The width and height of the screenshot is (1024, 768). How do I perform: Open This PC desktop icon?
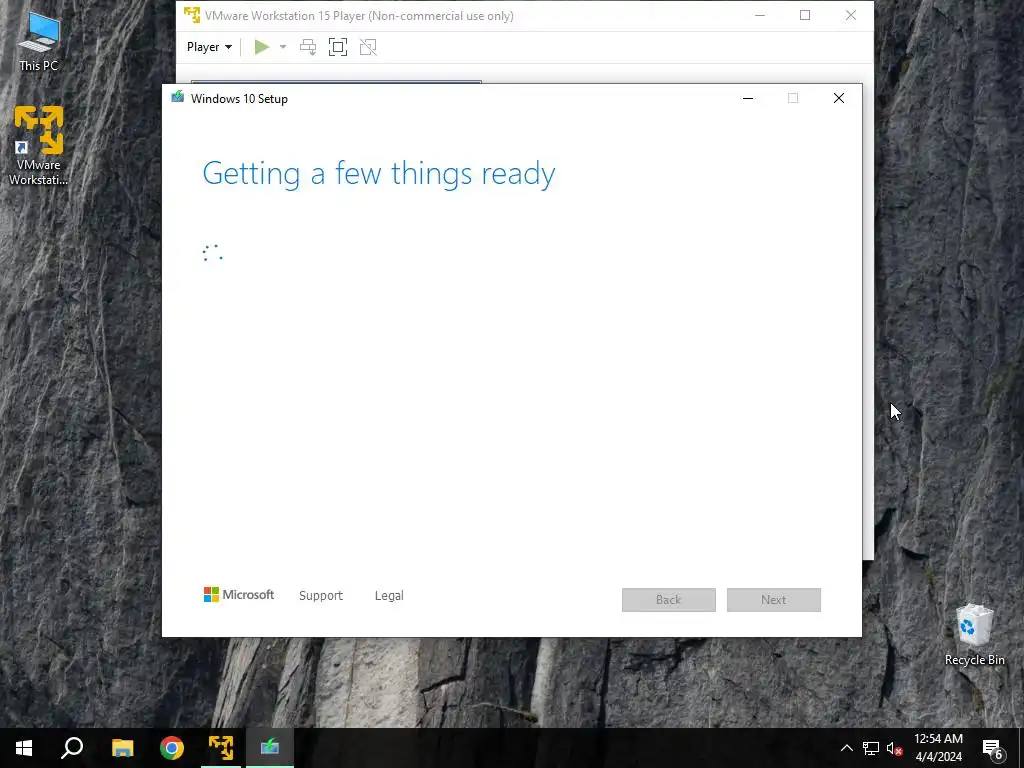coord(39,42)
